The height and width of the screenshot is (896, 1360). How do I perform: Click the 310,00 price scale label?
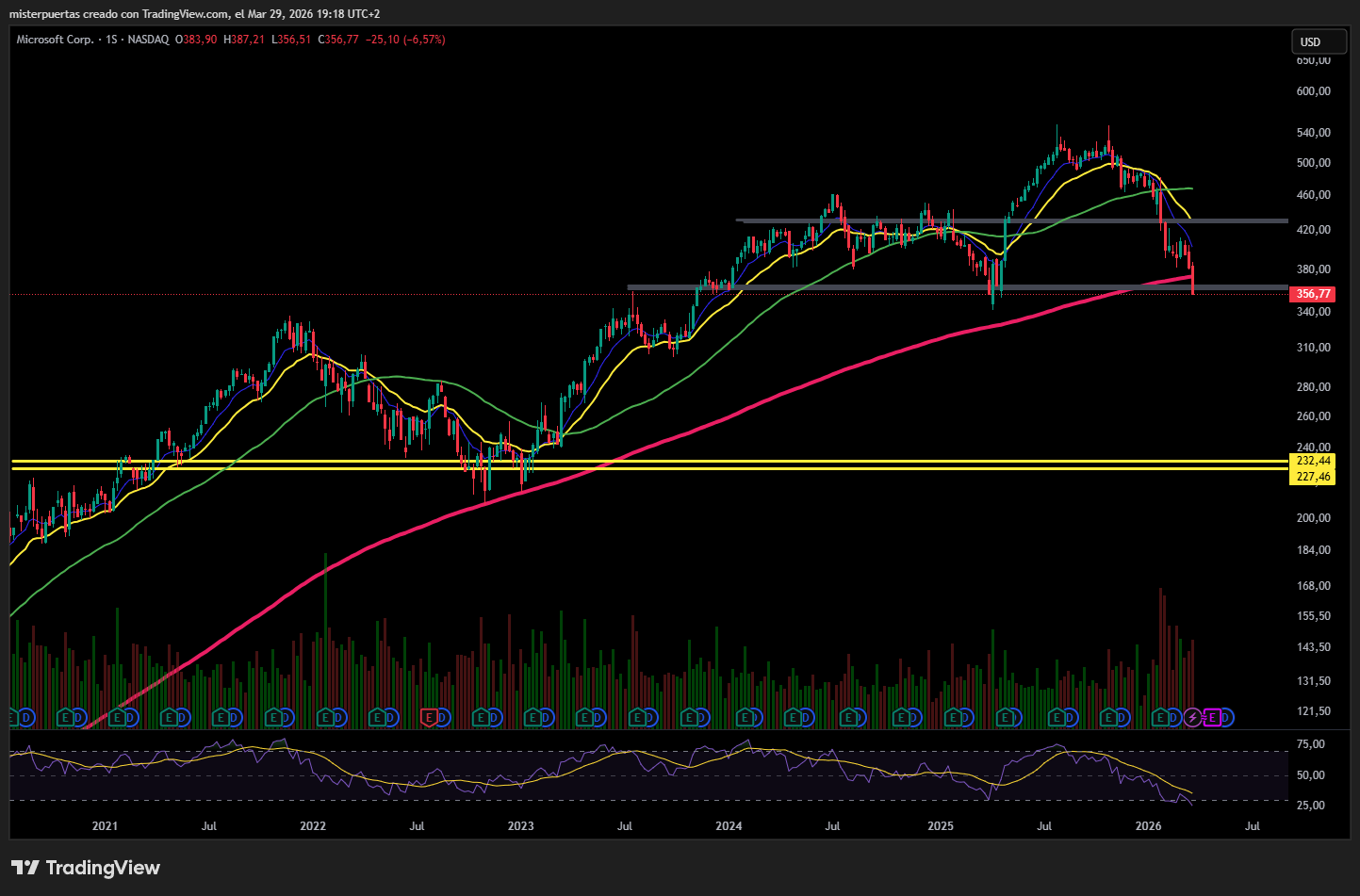(1314, 348)
